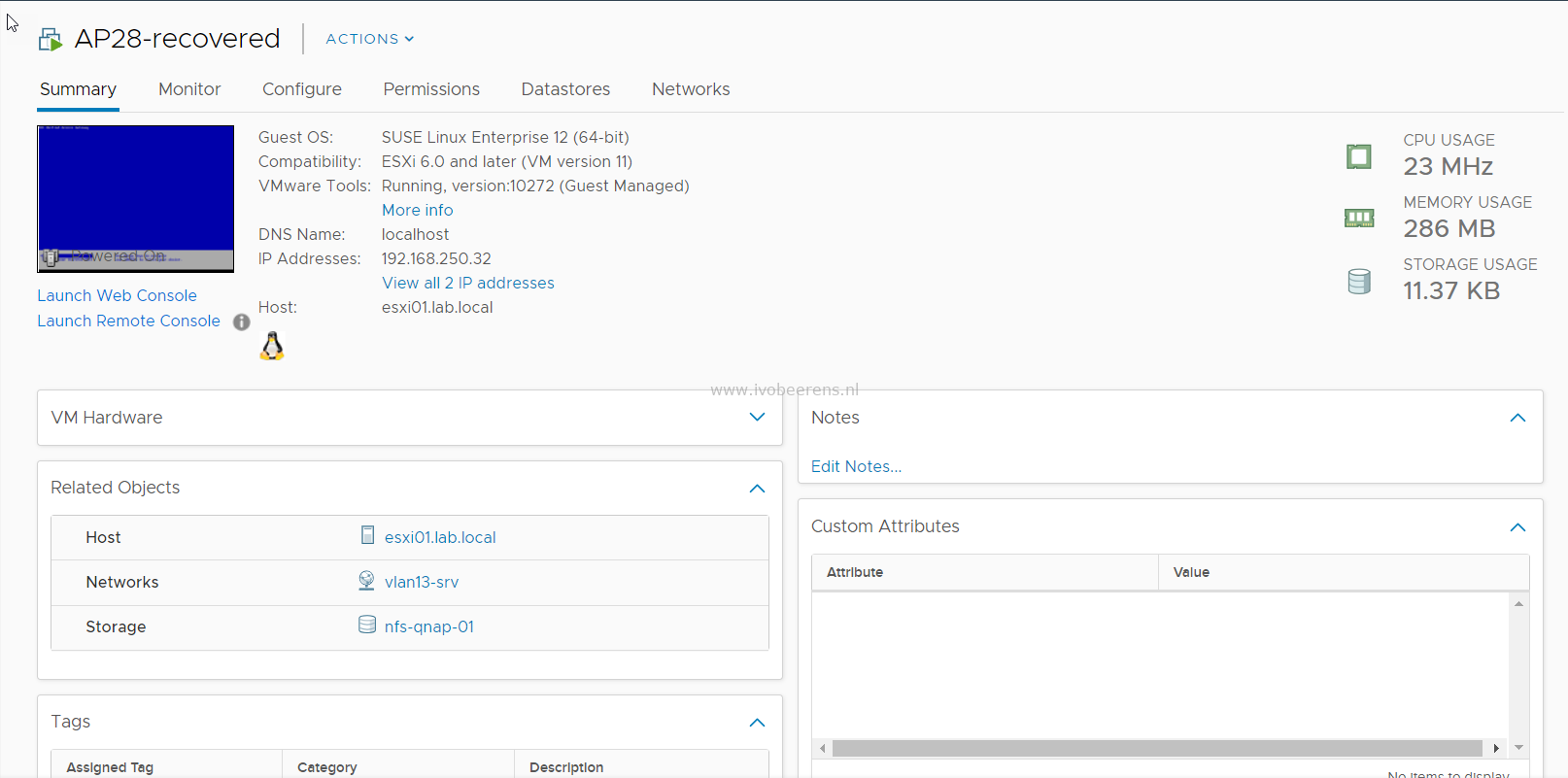1568x778 pixels.
Task: Click the CPU usage chip icon
Action: pyautogui.click(x=1359, y=156)
